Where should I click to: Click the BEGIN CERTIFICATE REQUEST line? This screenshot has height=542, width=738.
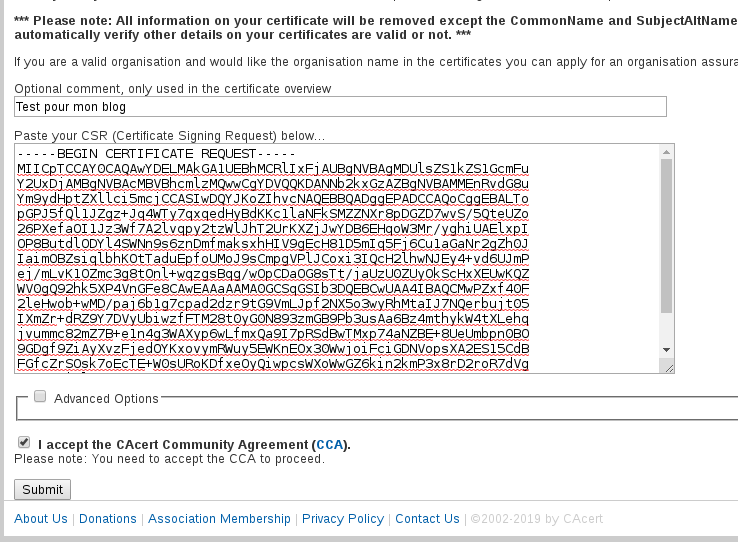pos(156,154)
